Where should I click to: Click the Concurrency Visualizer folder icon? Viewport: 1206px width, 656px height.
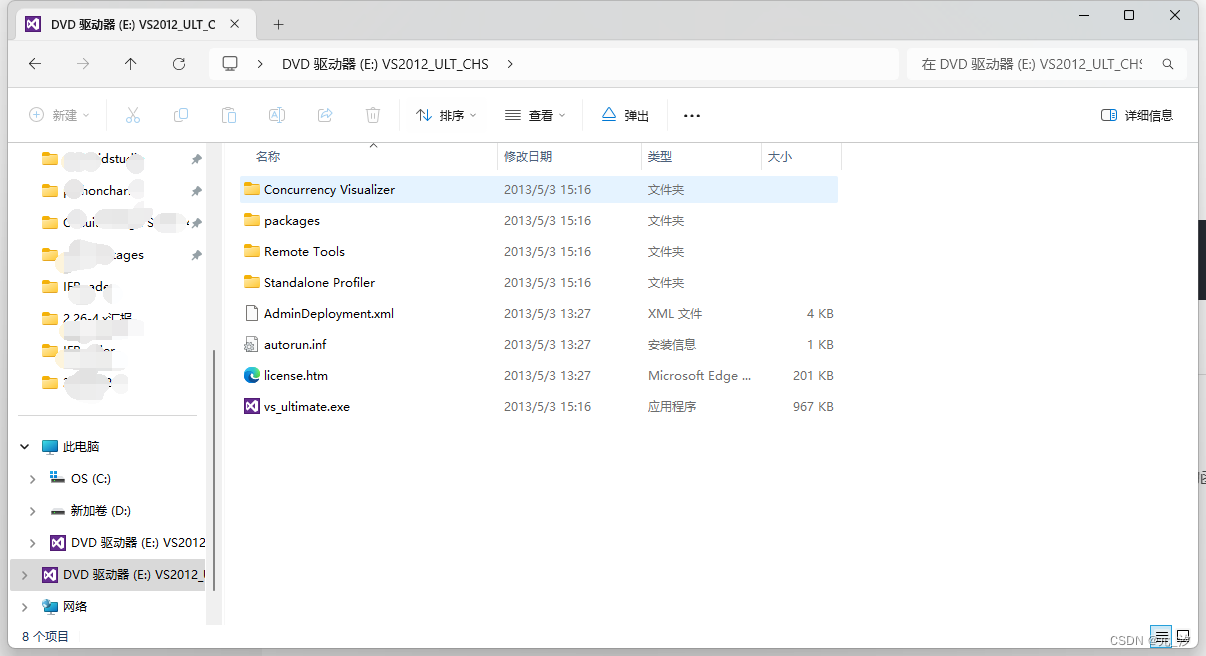(x=252, y=189)
